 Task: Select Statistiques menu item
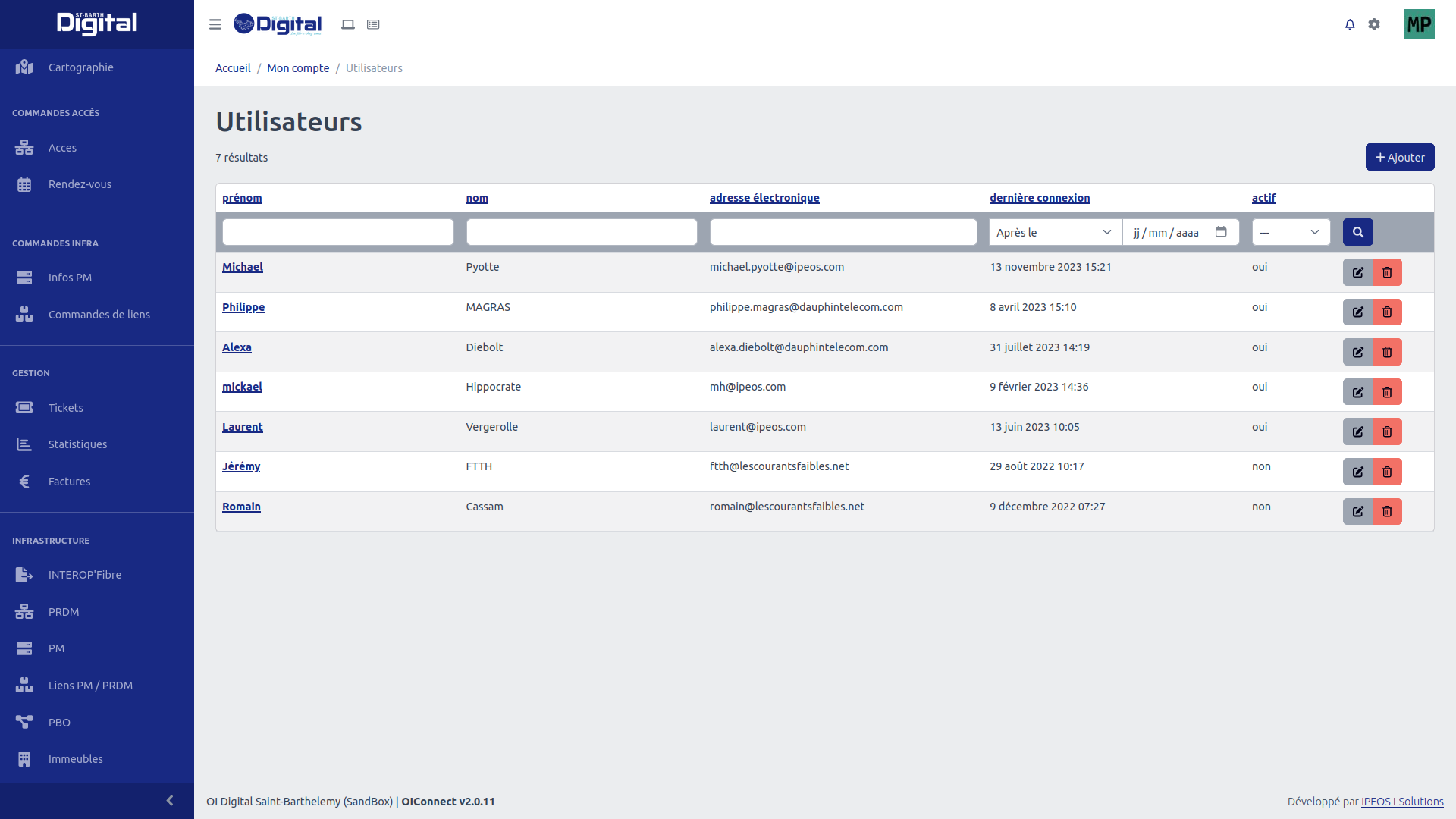[77, 444]
